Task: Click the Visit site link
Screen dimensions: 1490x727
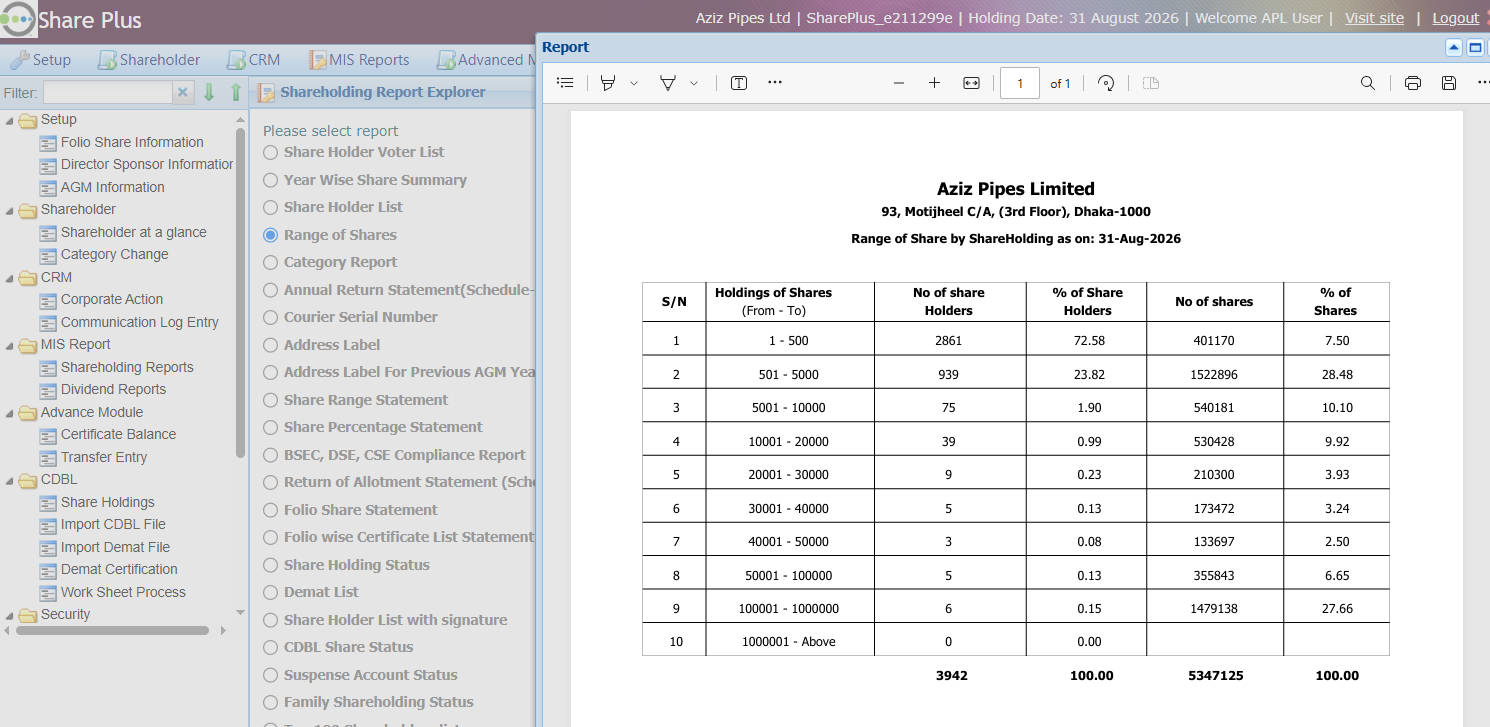Action: click(x=1374, y=18)
